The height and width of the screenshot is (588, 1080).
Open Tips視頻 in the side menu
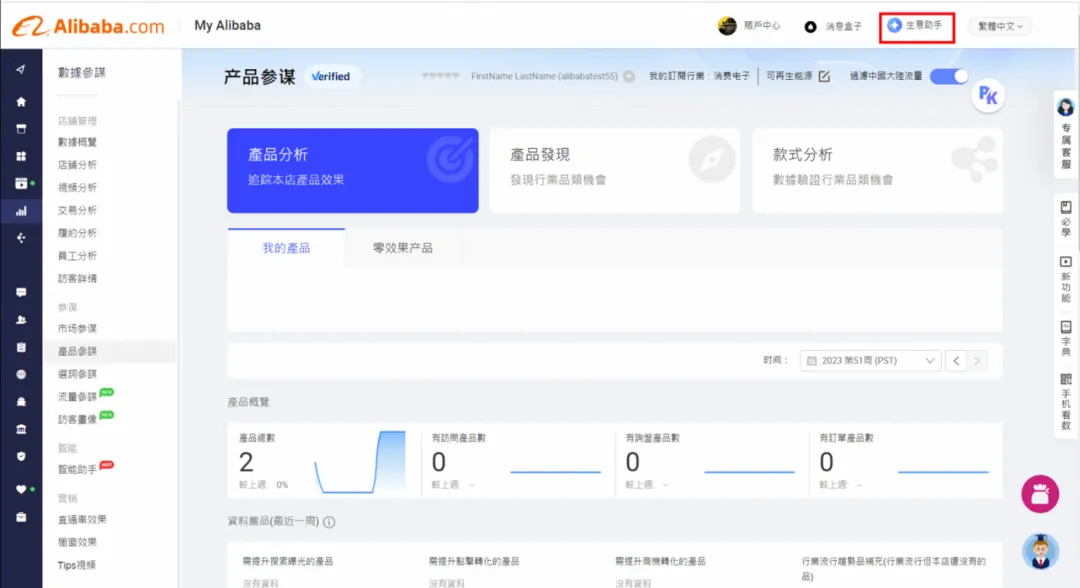click(x=76, y=565)
